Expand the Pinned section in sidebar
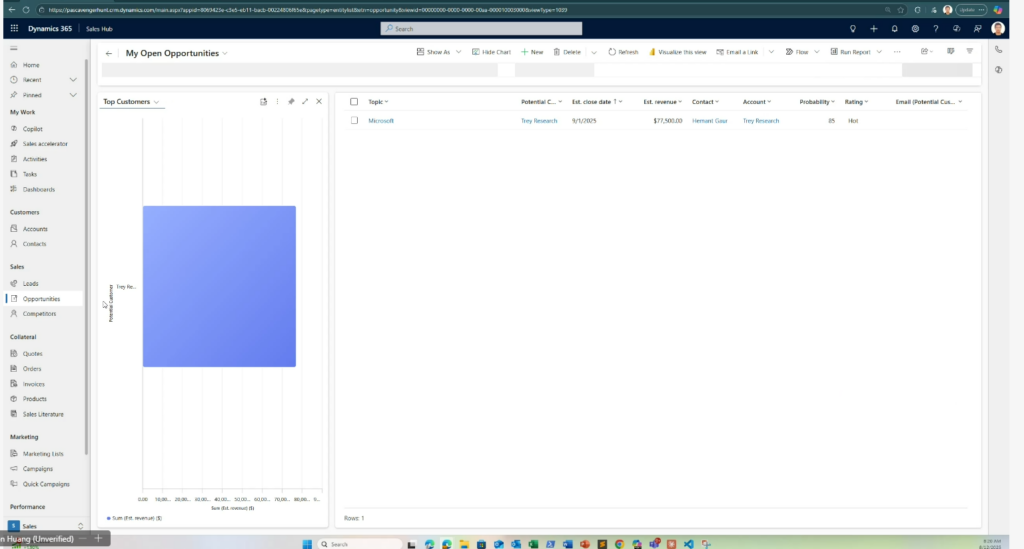This screenshot has width=1024, height=549. [73, 95]
